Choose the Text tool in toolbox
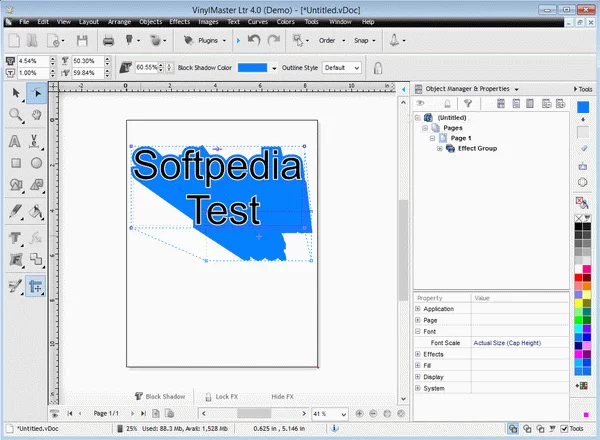This screenshot has width=600, height=440. click(16, 139)
